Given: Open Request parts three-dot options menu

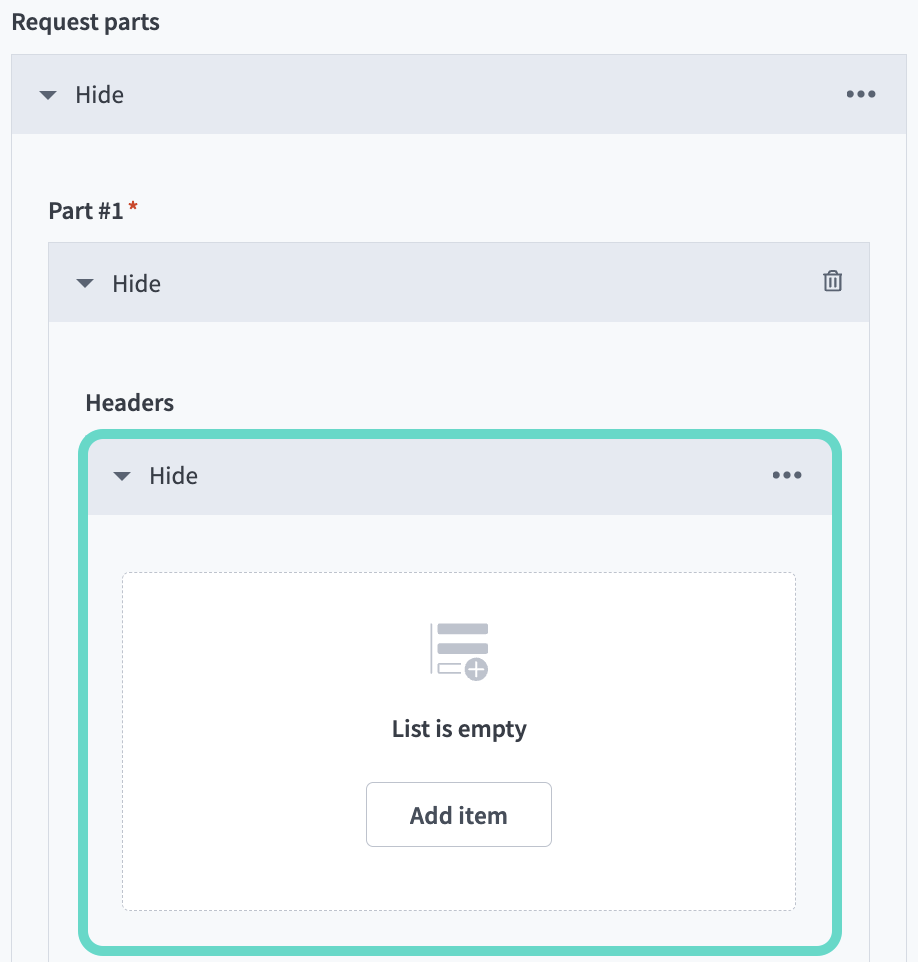Looking at the screenshot, I should click(x=860, y=95).
